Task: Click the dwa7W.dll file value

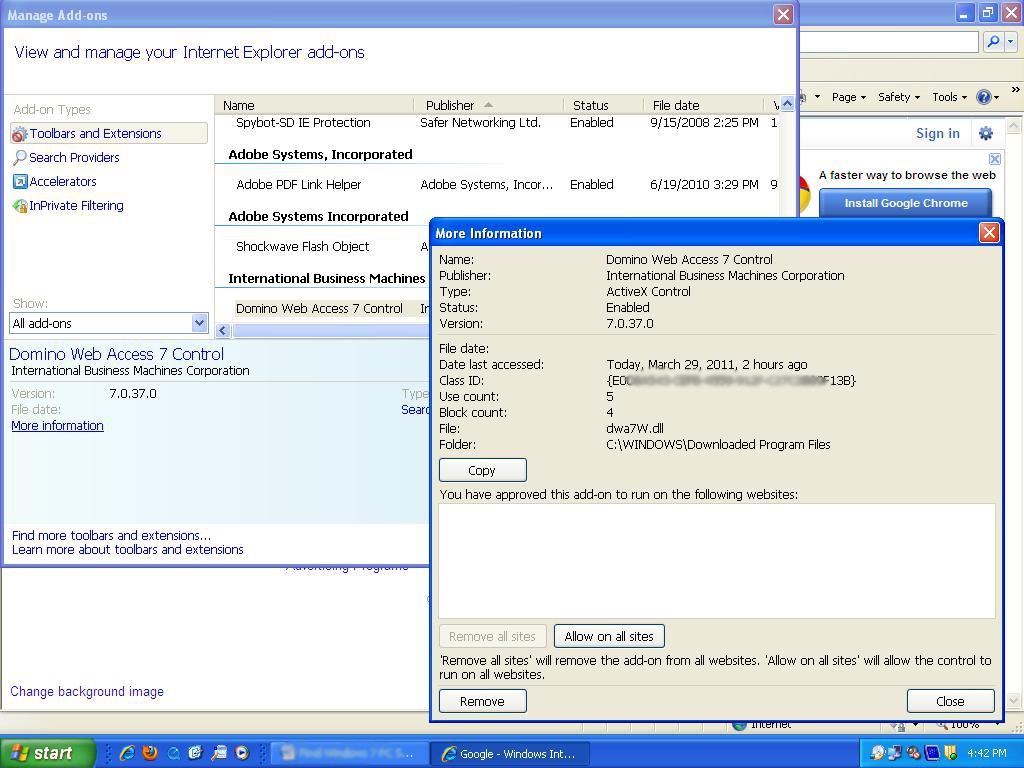Action: pos(635,429)
